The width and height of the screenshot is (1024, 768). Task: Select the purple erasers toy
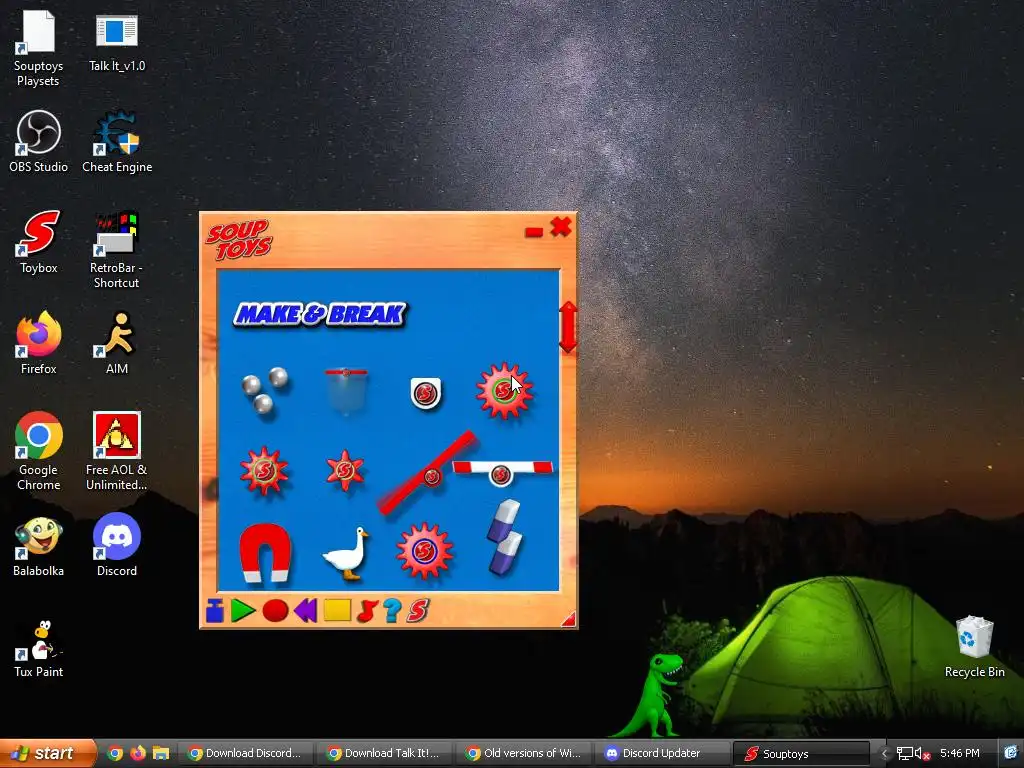click(504, 537)
